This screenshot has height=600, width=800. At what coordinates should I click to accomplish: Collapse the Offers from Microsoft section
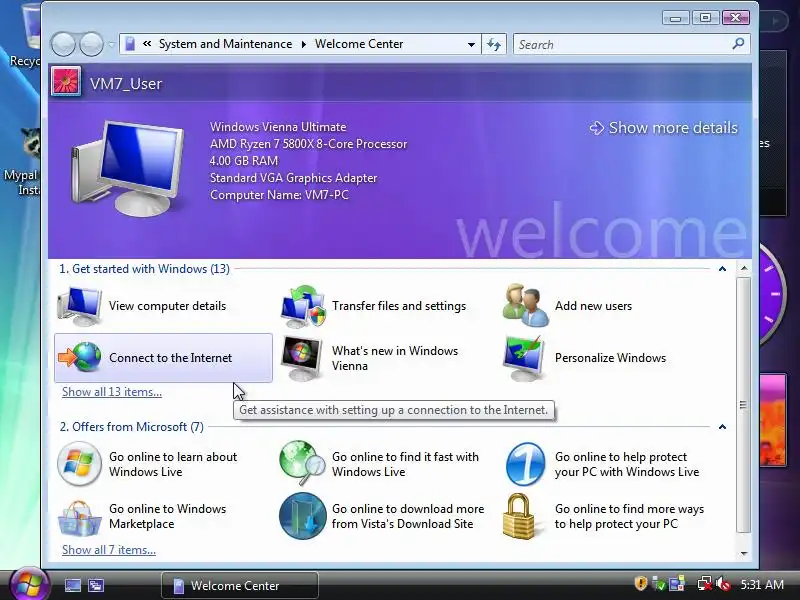pos(722,427)
